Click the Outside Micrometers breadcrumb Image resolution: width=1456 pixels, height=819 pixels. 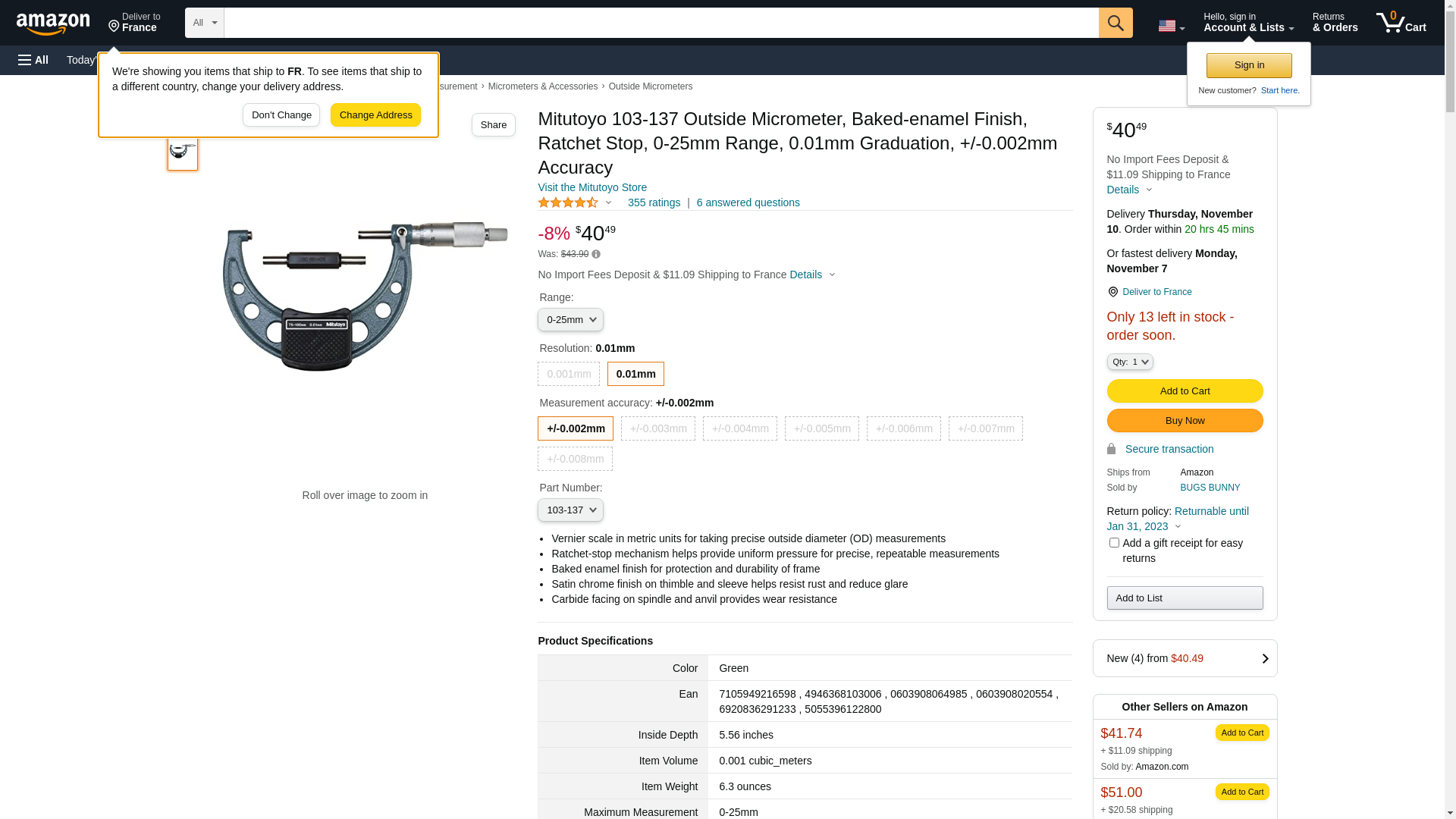pos(650,86)
